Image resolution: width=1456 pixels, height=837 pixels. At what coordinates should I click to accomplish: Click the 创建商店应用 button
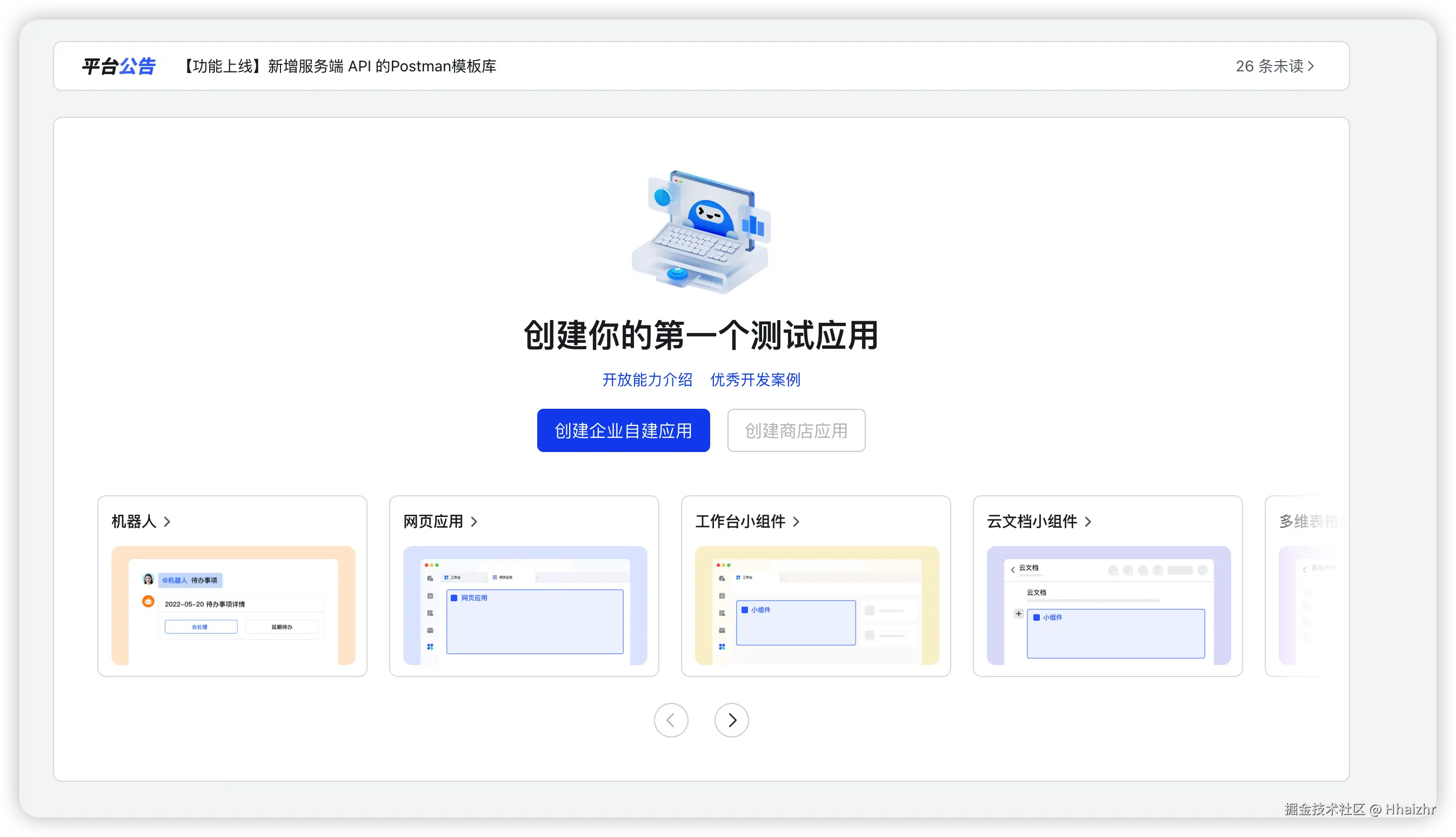(x=796, y=430)
